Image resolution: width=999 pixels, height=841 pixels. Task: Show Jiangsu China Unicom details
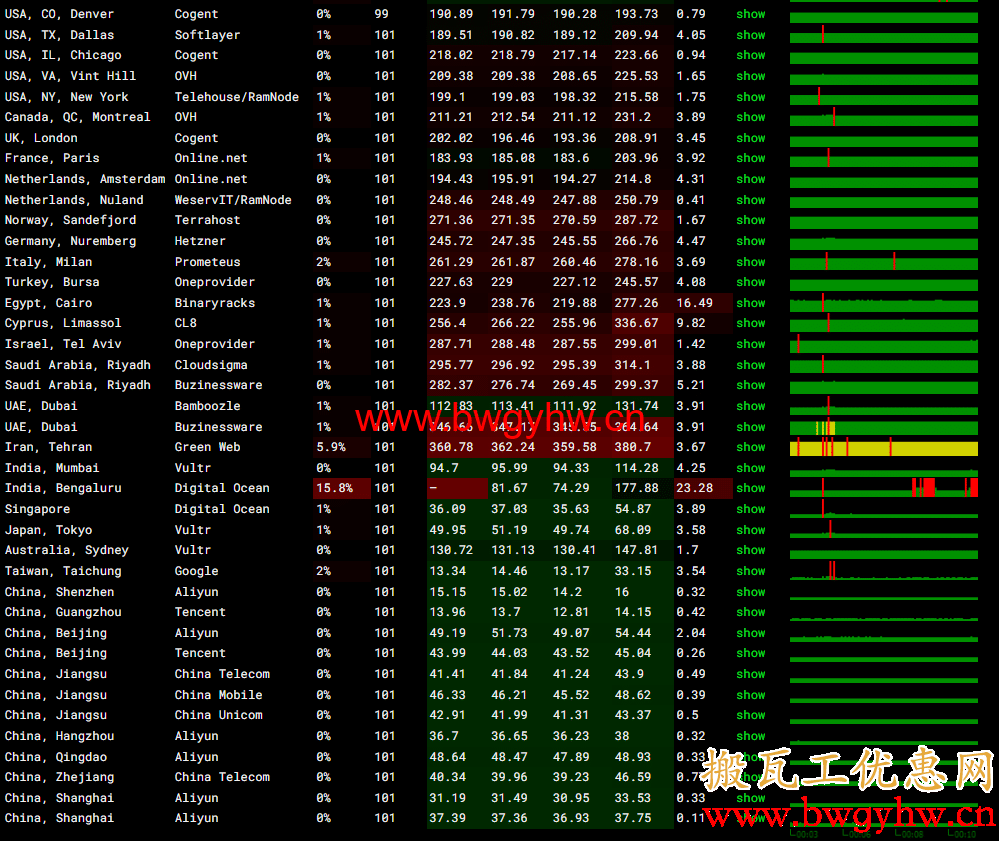[751, 715]
